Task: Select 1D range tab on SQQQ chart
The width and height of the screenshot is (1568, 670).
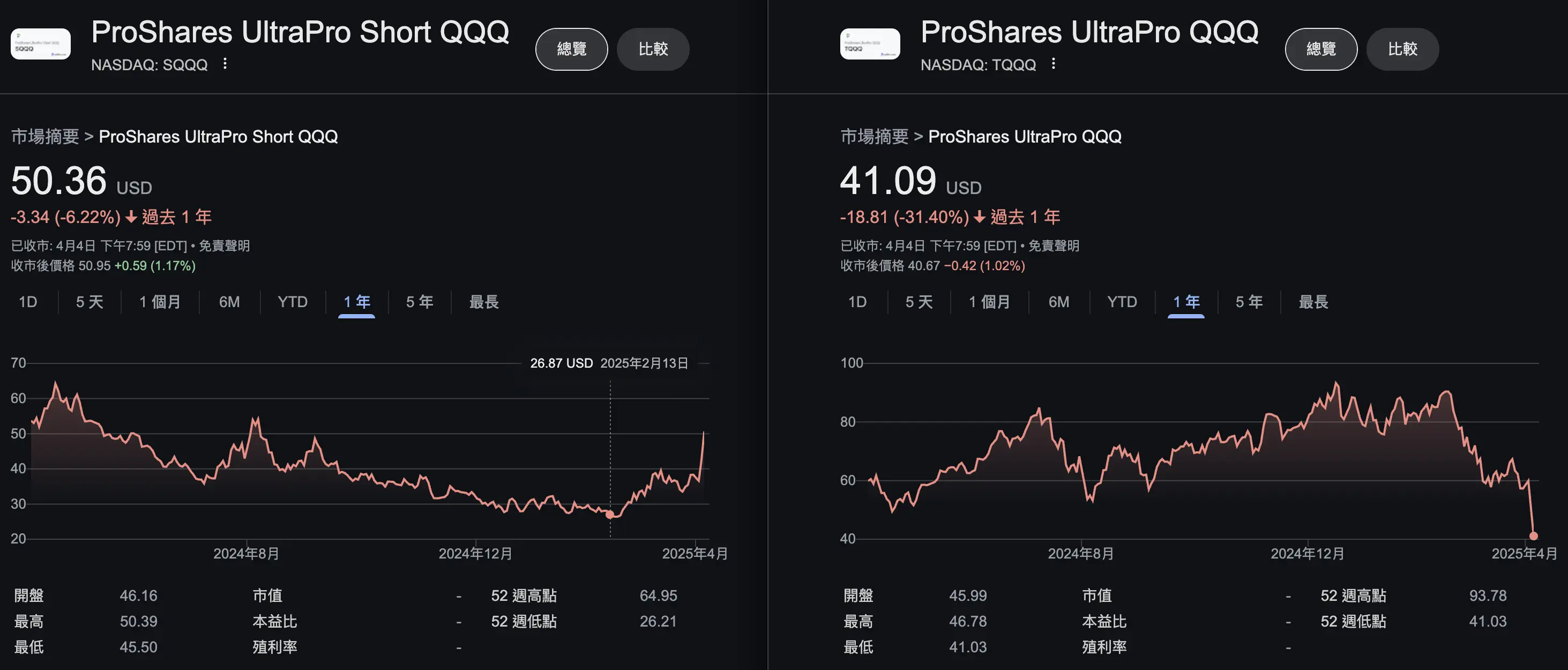Action: pos(28,302)
